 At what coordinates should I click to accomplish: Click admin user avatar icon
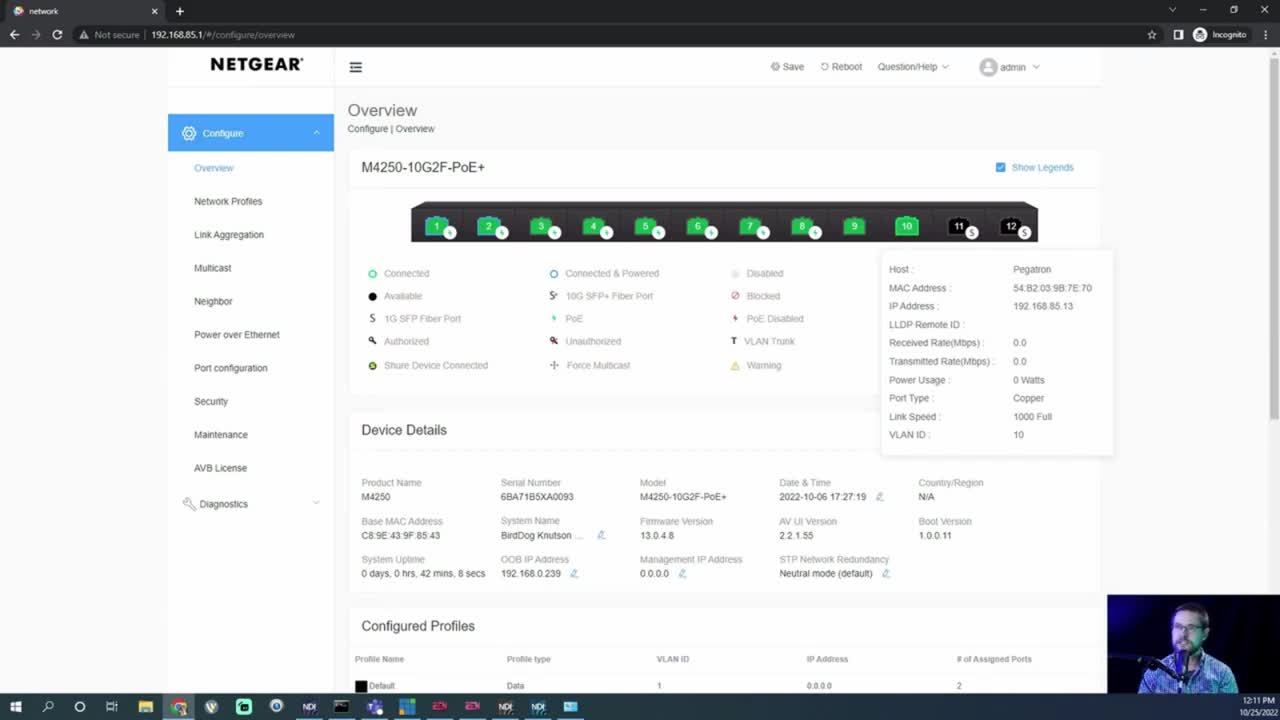[x=988, y=67]
